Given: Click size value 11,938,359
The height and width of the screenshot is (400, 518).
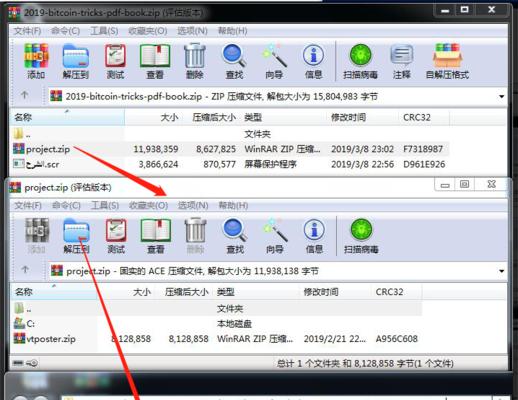Looking at the screenshot, I should [x=156, y=149].
